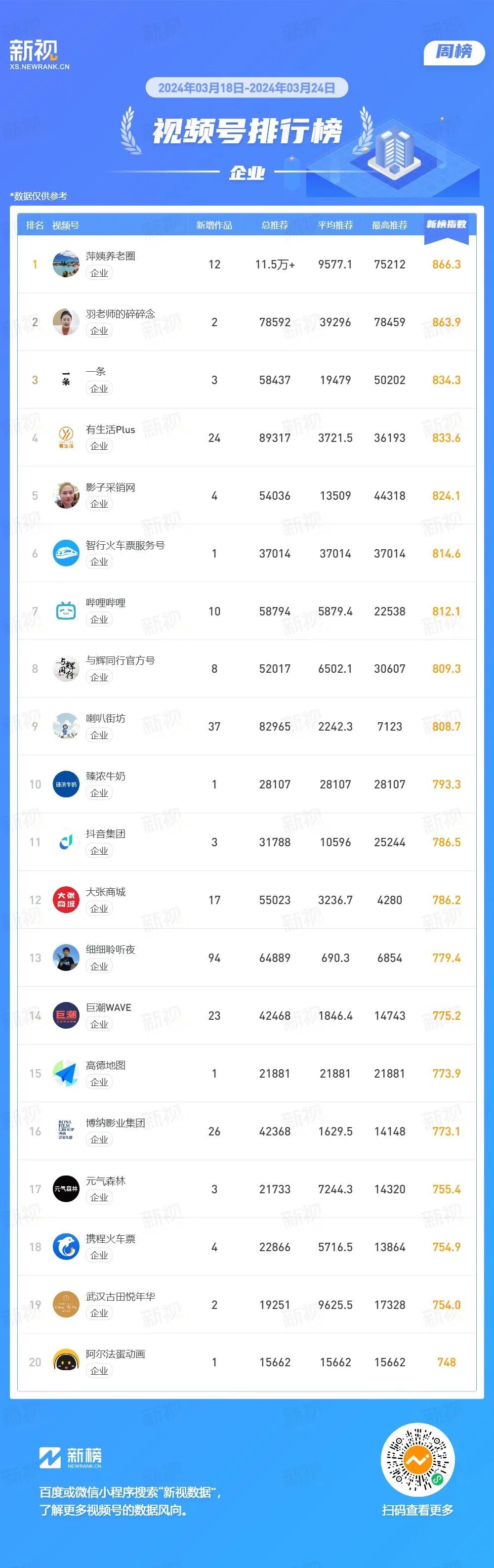Click the 巨潮WAVE logo avatar
Screen dimensions: 494x1568
click(66, 1016)
